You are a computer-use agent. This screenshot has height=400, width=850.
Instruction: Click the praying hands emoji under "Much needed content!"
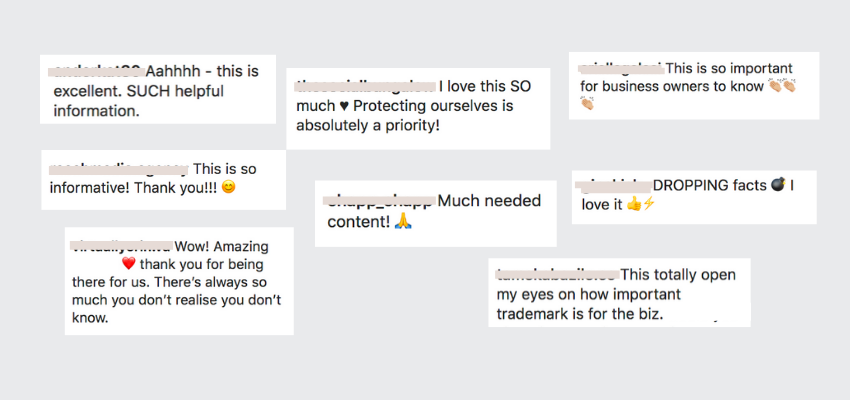click(405, 222)
